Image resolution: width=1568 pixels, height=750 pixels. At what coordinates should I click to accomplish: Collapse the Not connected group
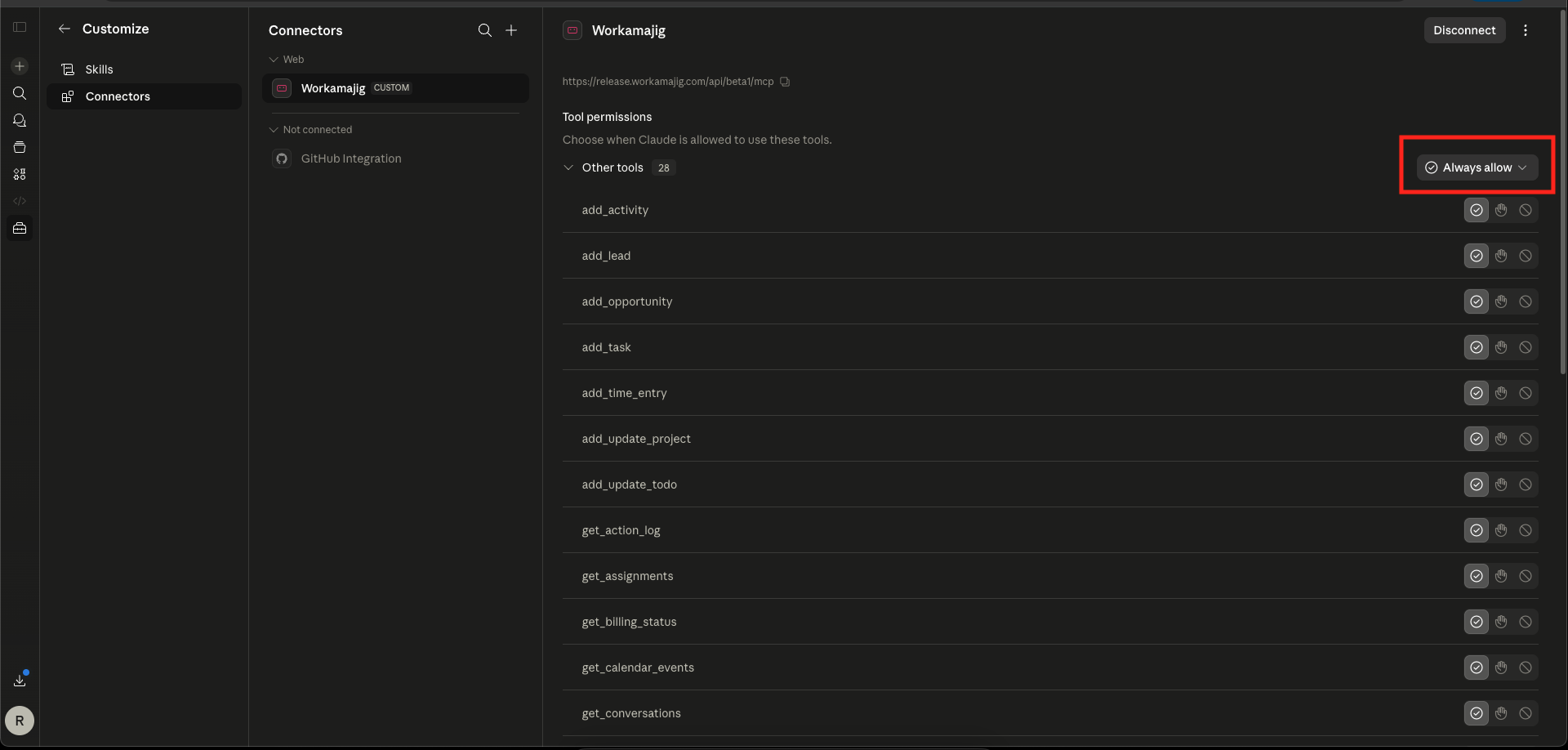(274, 130)
